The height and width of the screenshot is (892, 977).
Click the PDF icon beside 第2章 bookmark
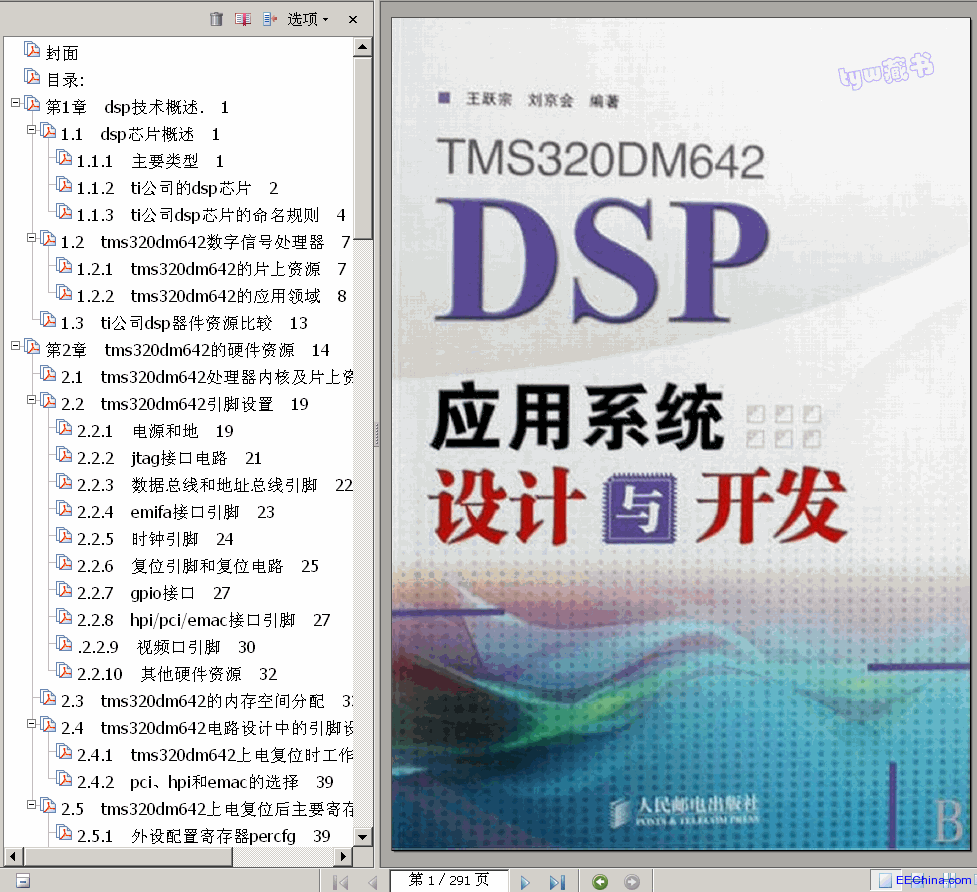(32, 346)
